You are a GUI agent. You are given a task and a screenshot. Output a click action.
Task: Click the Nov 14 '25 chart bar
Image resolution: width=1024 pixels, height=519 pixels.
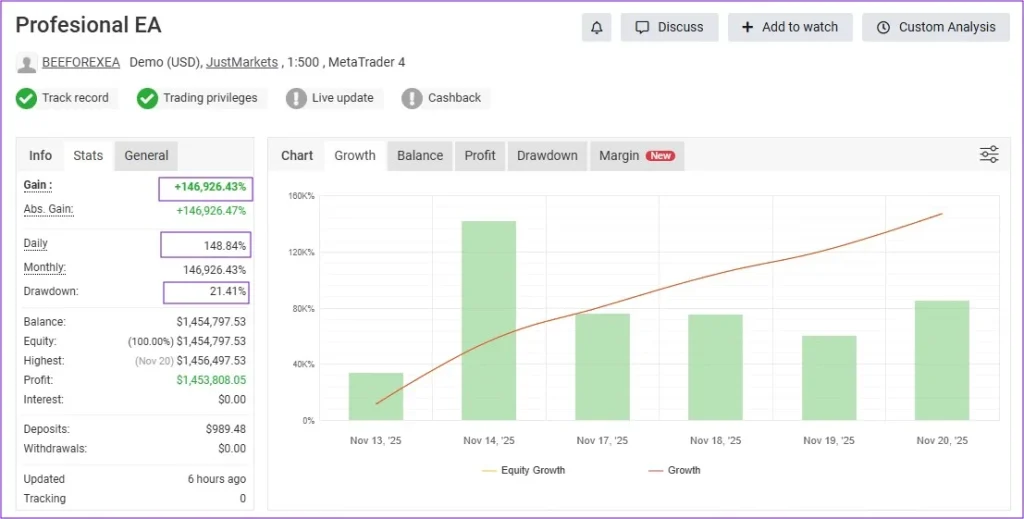489,320
